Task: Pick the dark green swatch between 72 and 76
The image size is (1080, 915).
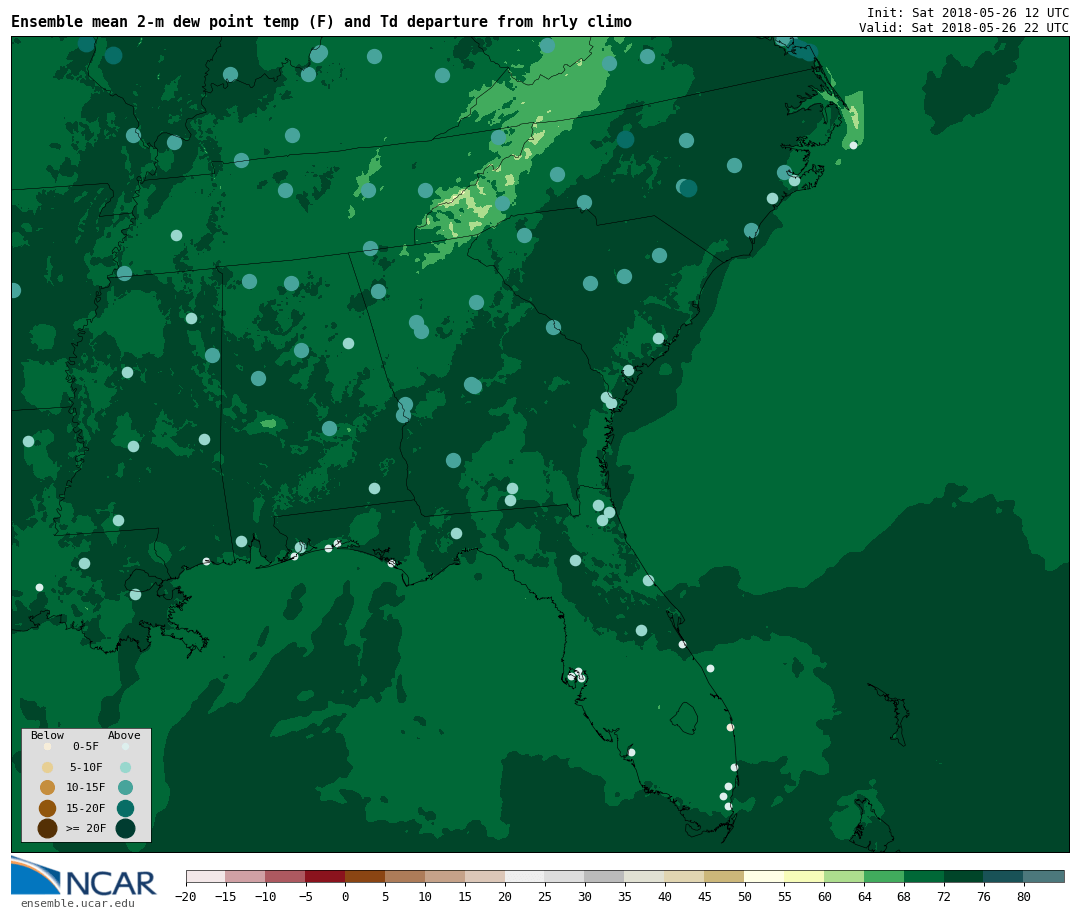Action: tap(965, 876)
